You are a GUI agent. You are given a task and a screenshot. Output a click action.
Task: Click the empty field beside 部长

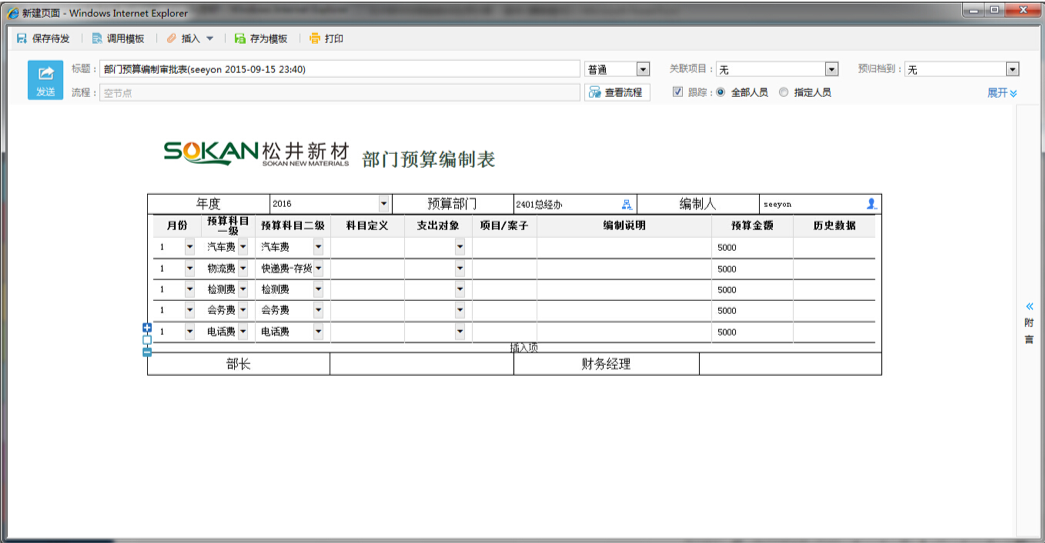[421, 364]
